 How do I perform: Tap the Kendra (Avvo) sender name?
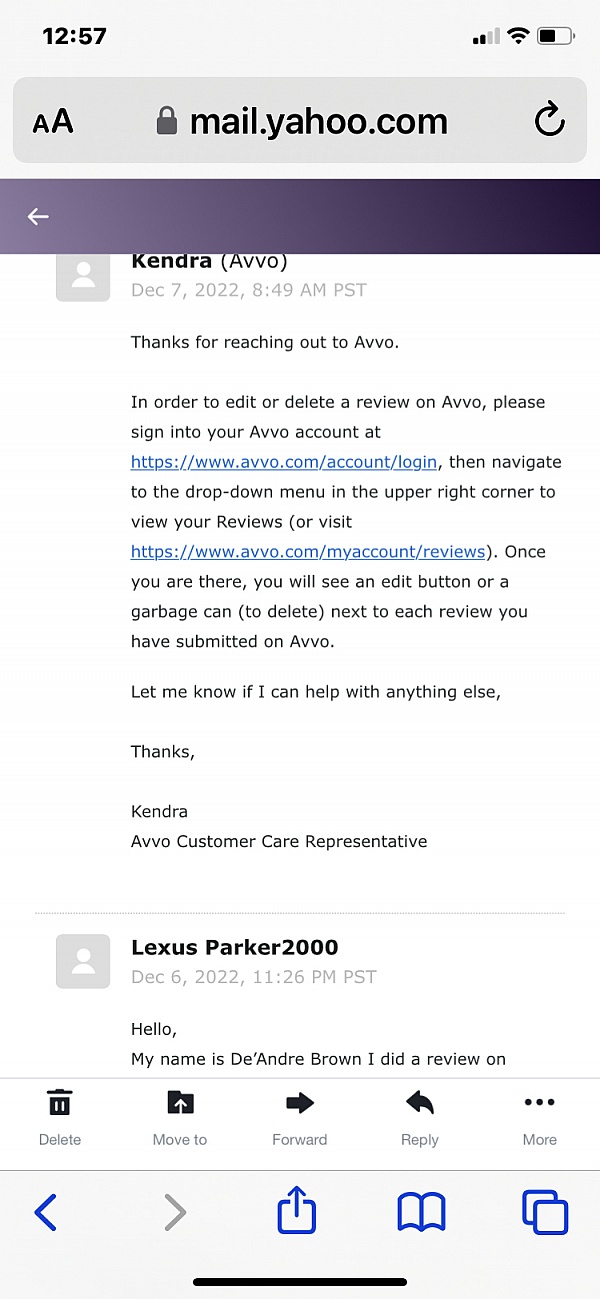coord(209,261)
